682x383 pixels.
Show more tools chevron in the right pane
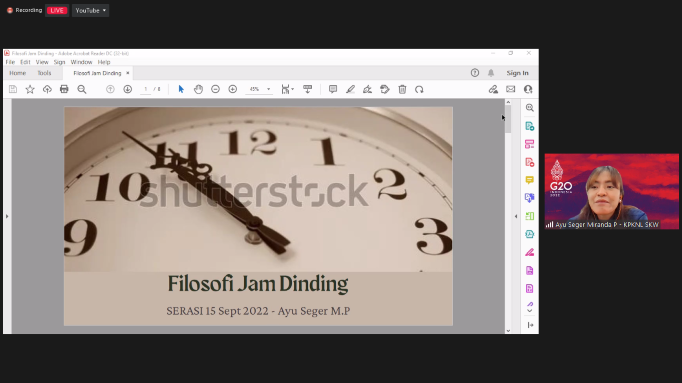point(529,310)
